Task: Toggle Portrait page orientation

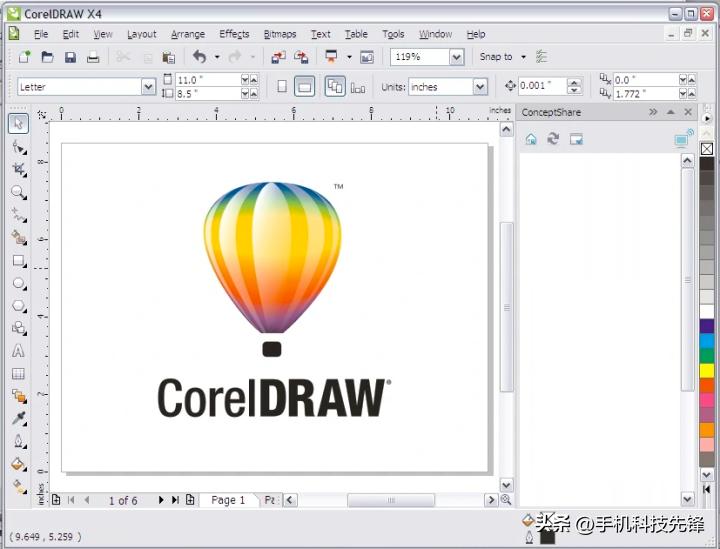Action: pyautogui.click(x=282, y=87)
